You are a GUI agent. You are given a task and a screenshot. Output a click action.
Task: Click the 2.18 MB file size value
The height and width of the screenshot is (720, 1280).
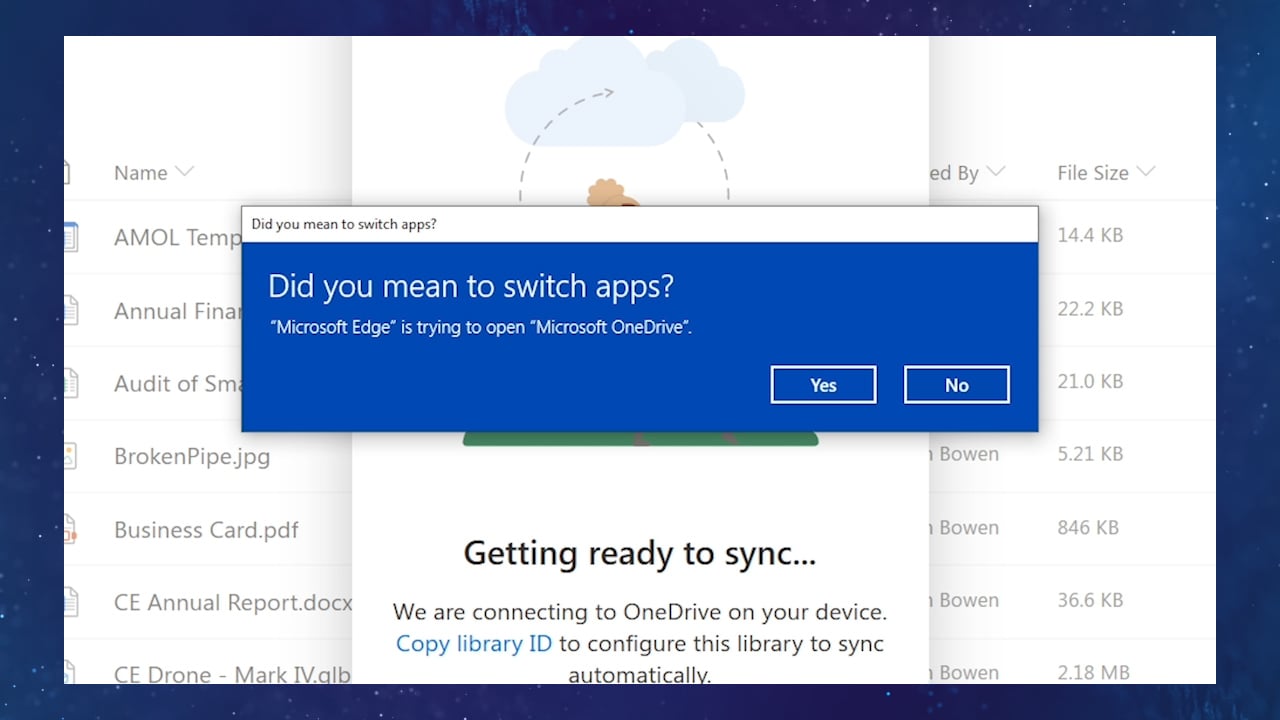click(1092, 673)
